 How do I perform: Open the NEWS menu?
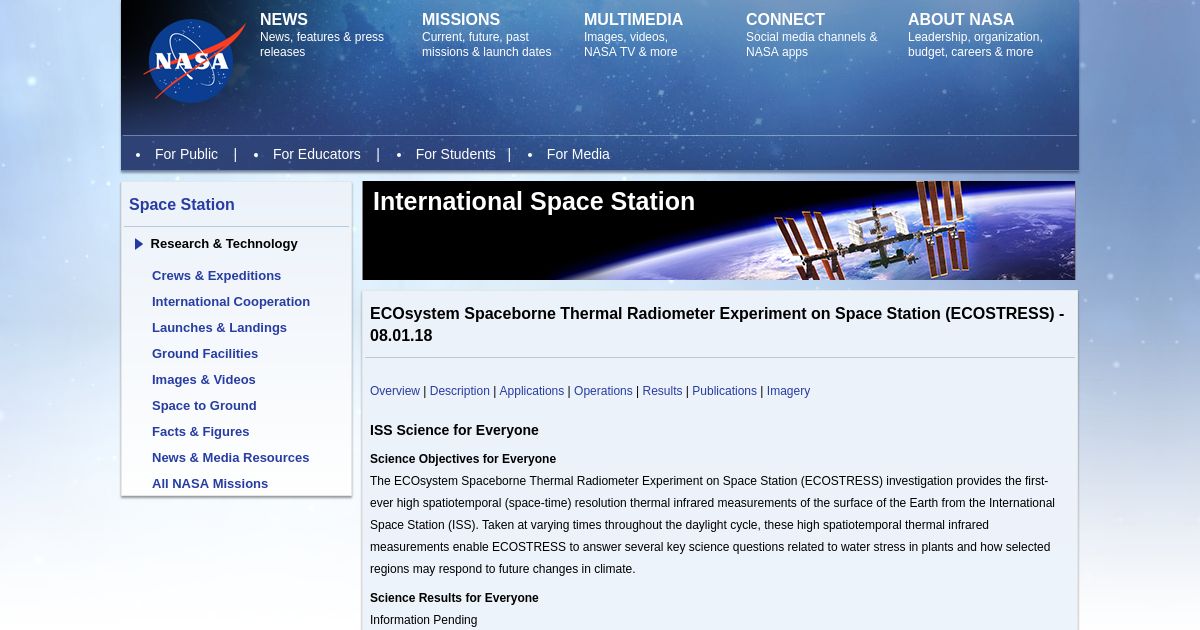[284, 20]
